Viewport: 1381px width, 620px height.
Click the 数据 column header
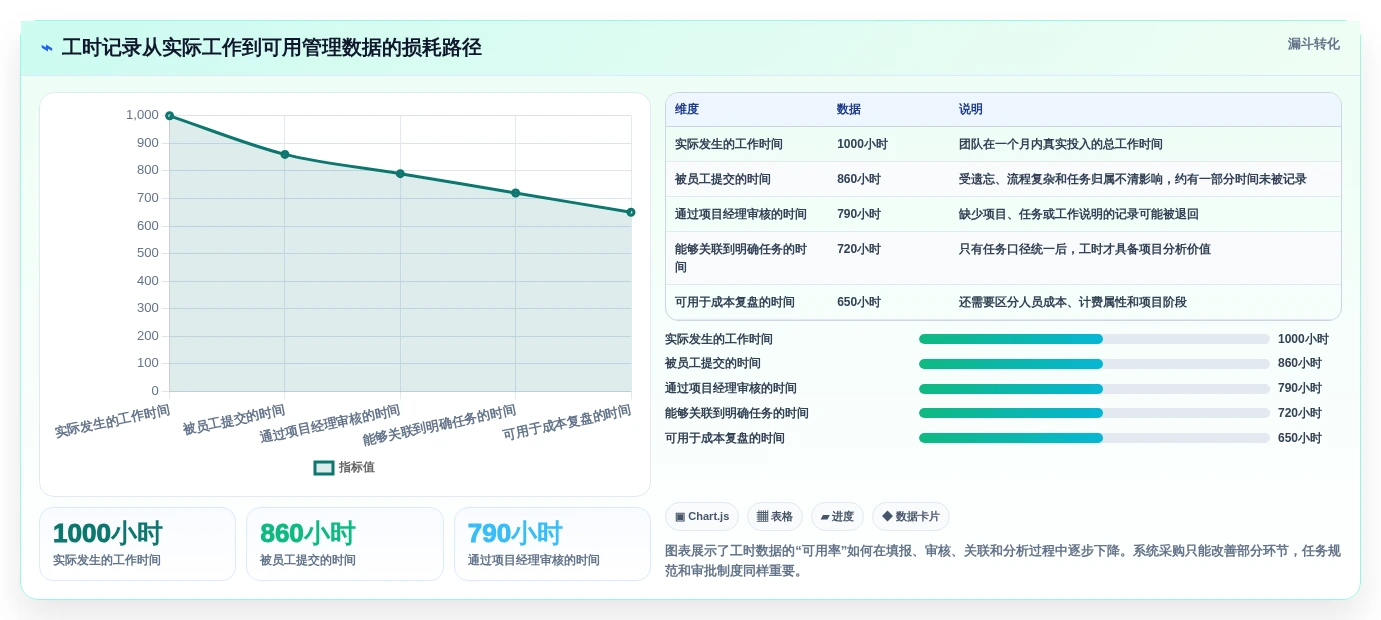[x=849, y=109]
